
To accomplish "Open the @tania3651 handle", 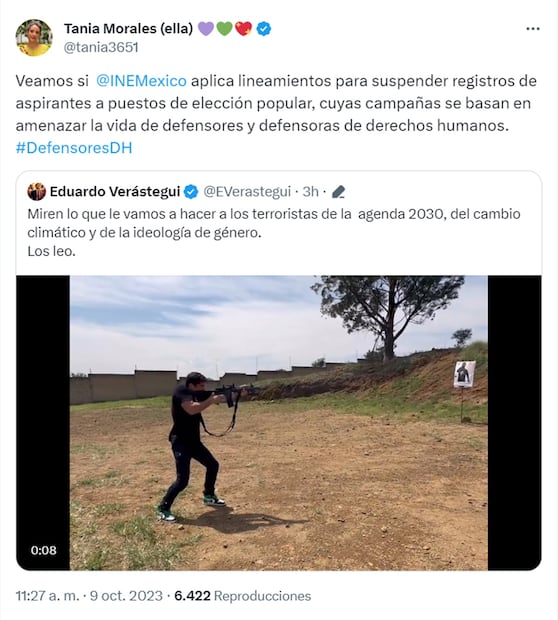I will (x=101, y=47).
